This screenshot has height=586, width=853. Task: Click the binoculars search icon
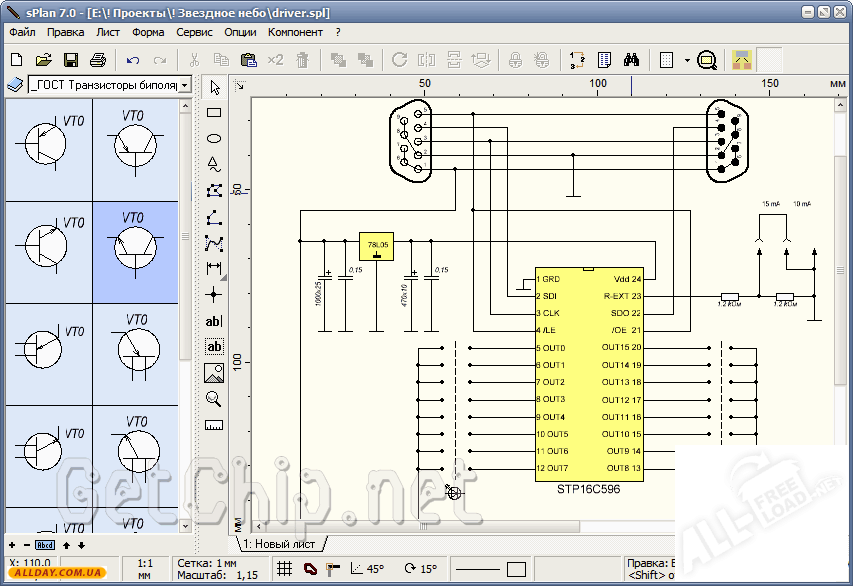632,60
